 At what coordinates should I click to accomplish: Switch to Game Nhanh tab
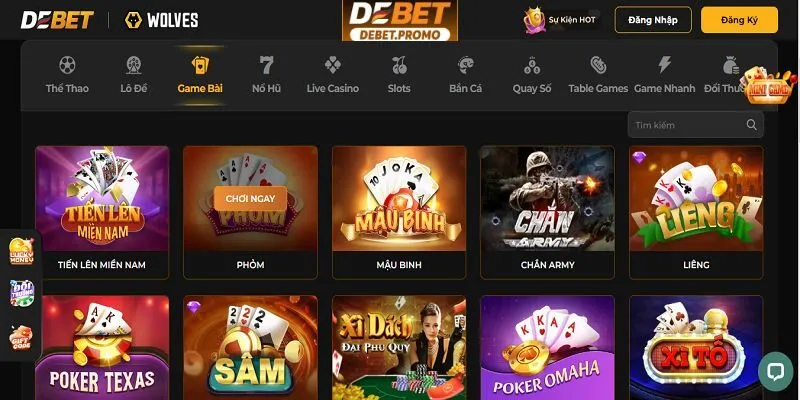tap(664, 75)
